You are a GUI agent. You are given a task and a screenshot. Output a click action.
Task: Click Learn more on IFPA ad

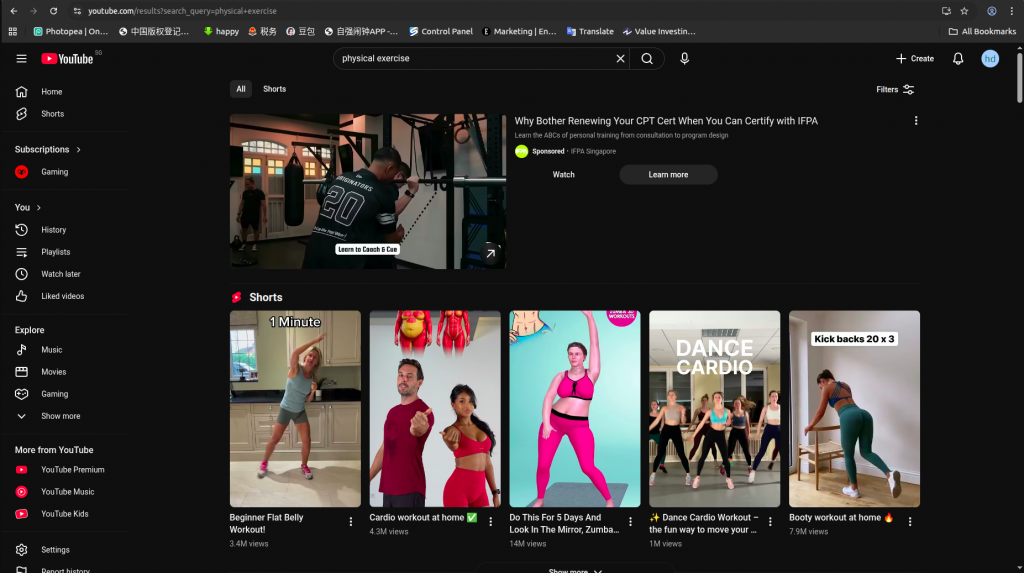(x=668, y=175)
